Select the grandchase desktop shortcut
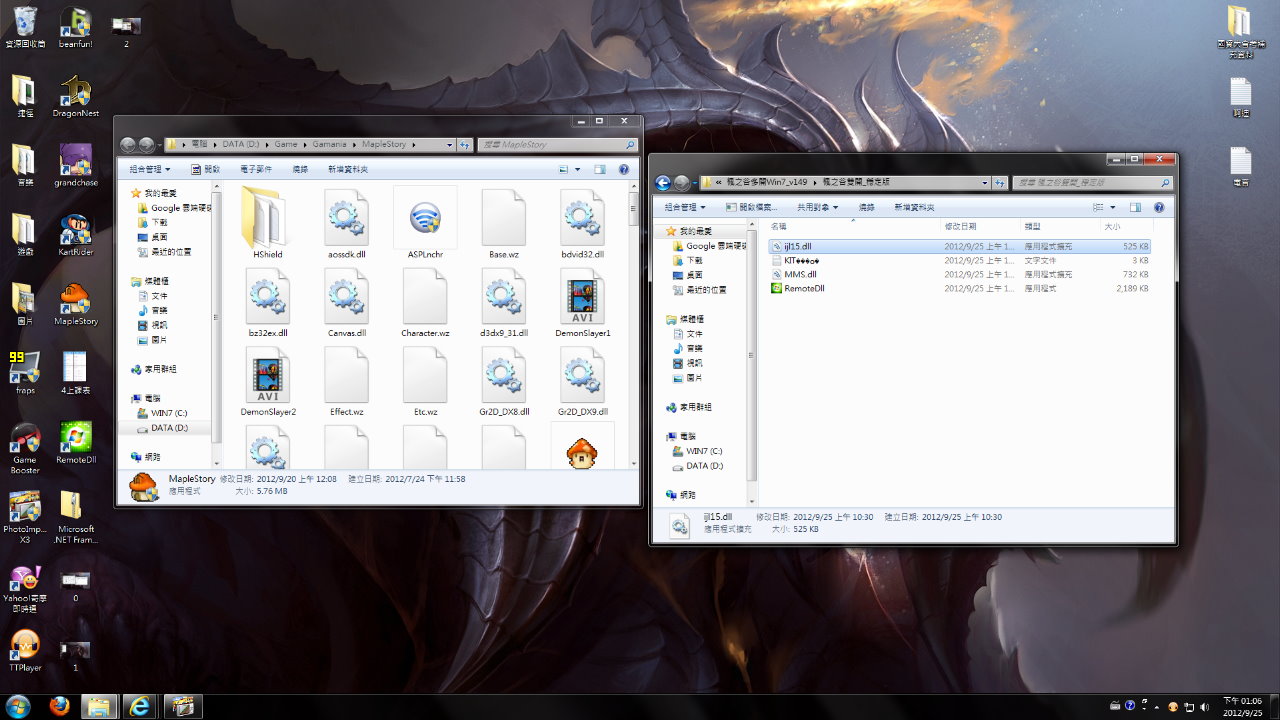This screenshot has width=1280, height=720. 75,166
